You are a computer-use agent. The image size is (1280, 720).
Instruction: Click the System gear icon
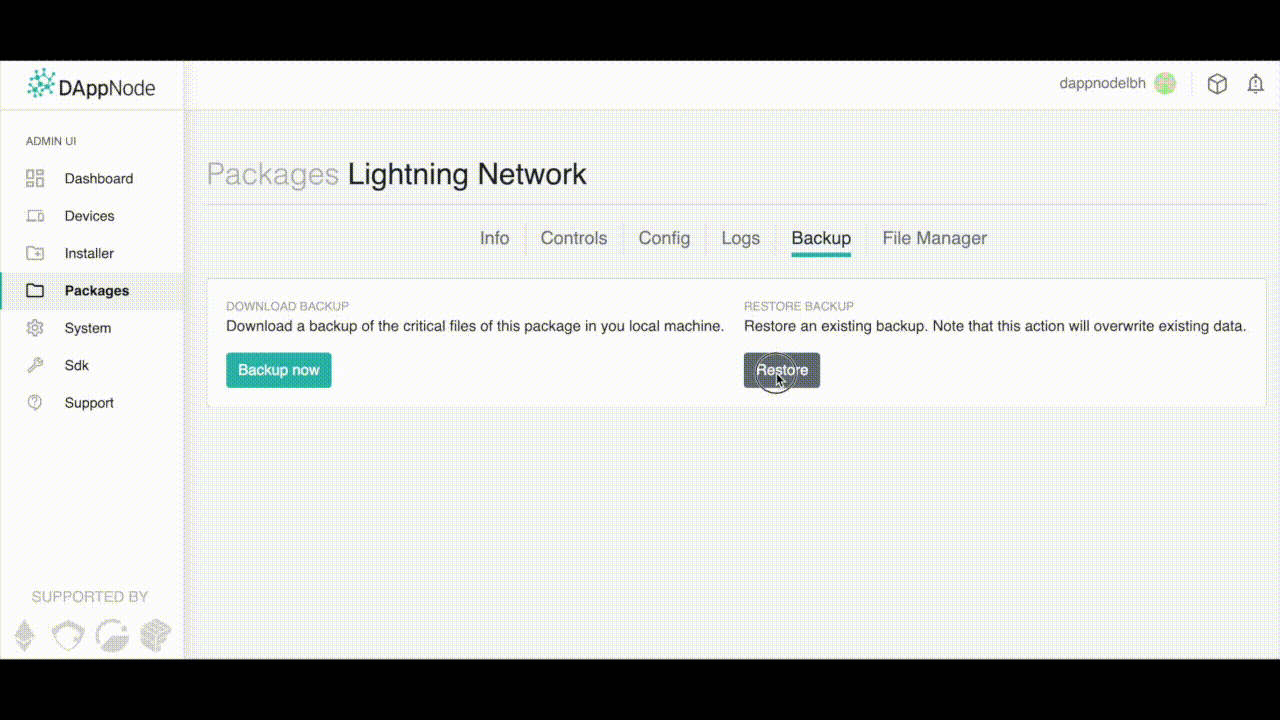pyautogui.click(x=35, y=328)
